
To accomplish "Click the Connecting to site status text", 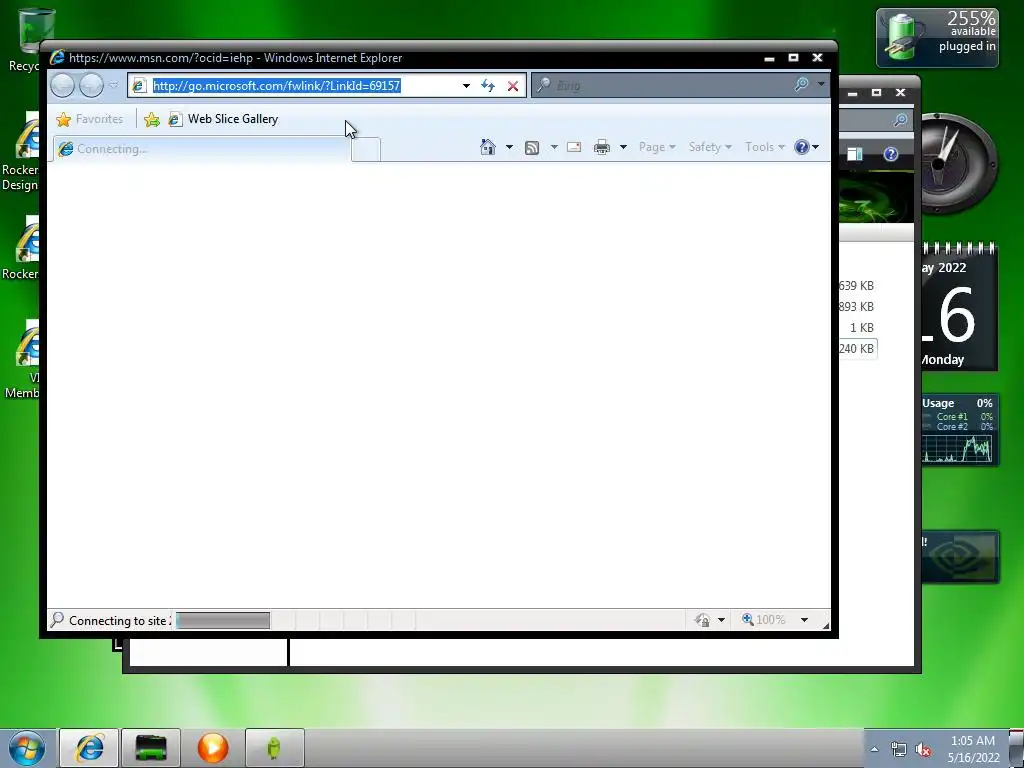I will 120,620.
